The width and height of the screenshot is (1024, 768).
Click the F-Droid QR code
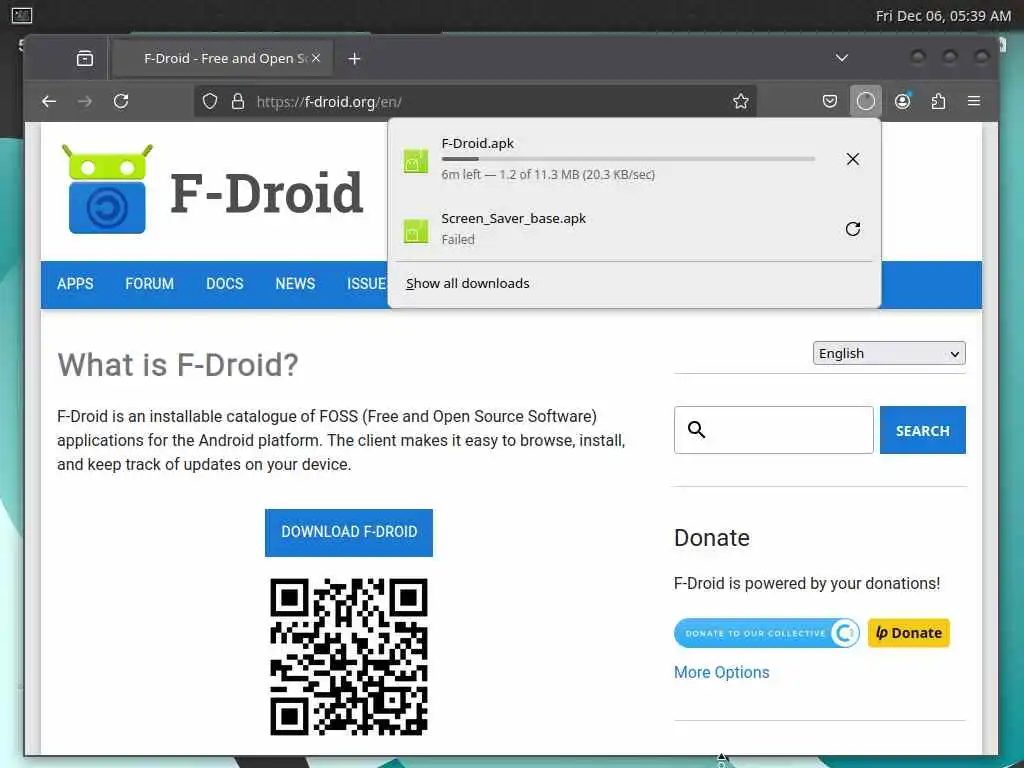tap(349, 656)
